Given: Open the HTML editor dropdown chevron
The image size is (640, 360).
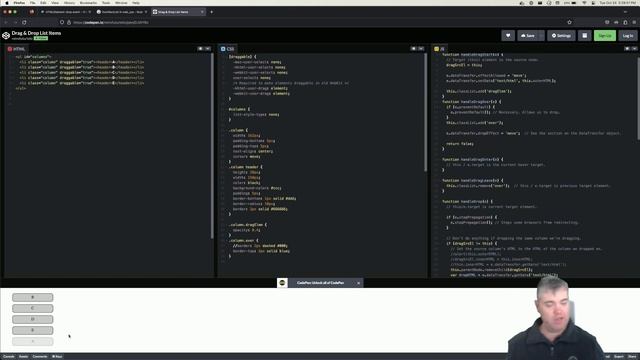Looking at the screenshot, I should (208, 49).
